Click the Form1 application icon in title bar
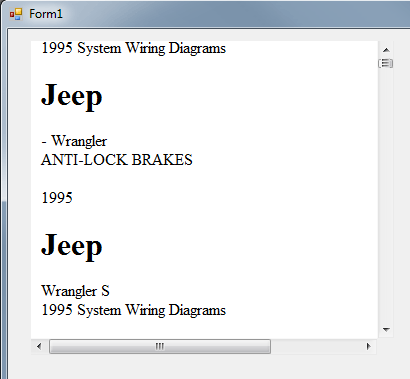Screen dimensions: 410x379 point(16,14)
